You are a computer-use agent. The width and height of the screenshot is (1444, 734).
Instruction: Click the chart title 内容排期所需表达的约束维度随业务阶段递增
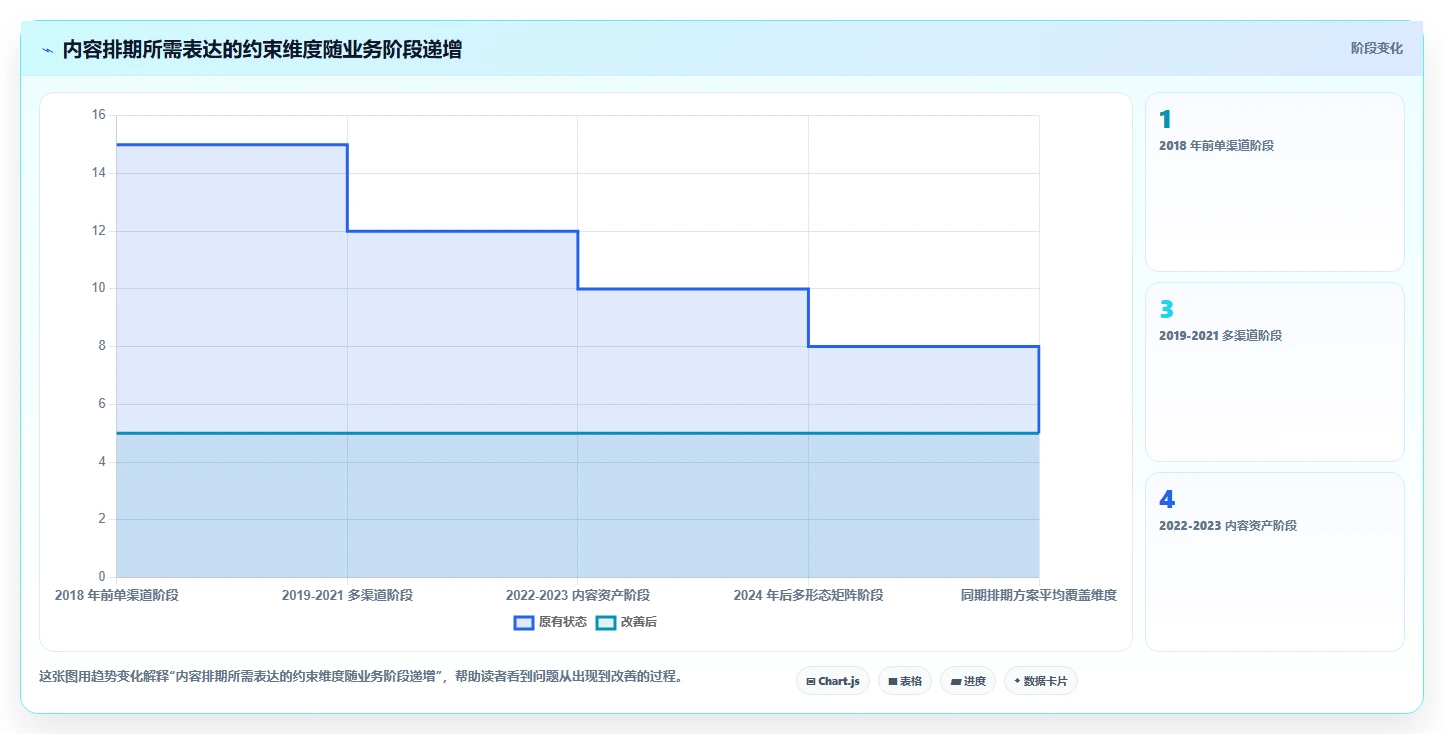click(x=262, y=50)
